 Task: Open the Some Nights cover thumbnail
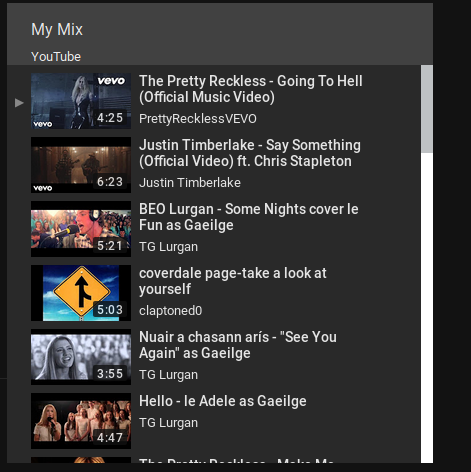pos(81,229)
